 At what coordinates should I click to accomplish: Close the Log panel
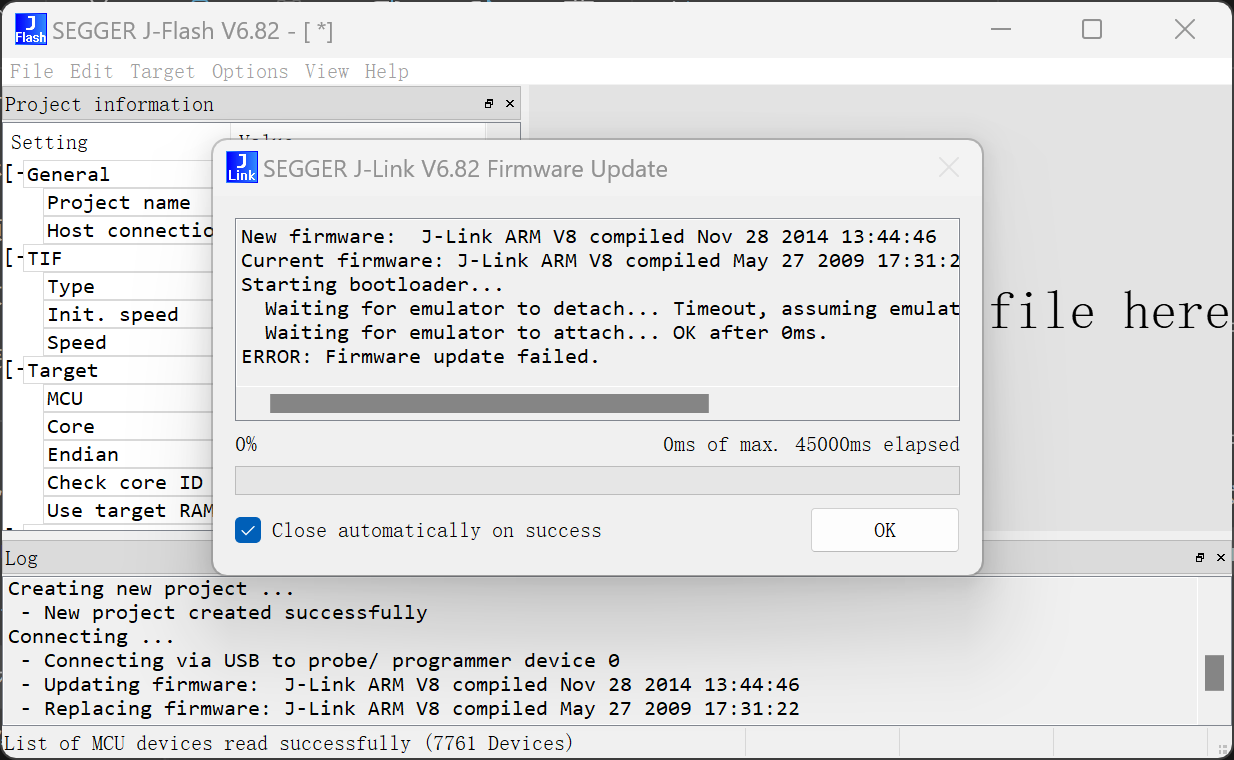tap(1221, 558)
